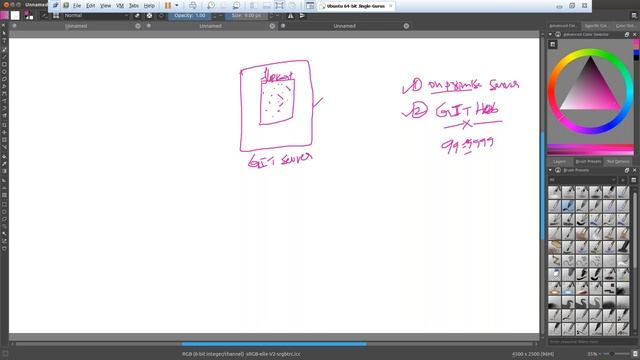640x360 pixels.
Task: Select the Elliptical selection tool
Action: pos(4,211)
